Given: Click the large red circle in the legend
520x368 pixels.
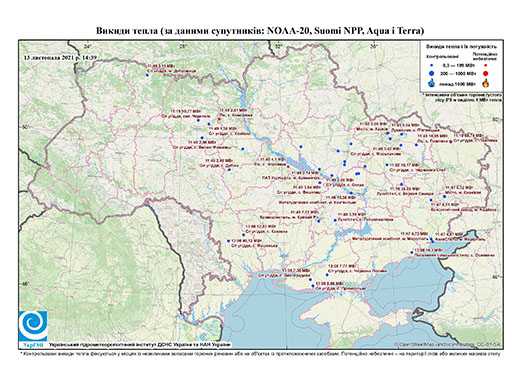Looking at the screenshot, I should point(486,73).
